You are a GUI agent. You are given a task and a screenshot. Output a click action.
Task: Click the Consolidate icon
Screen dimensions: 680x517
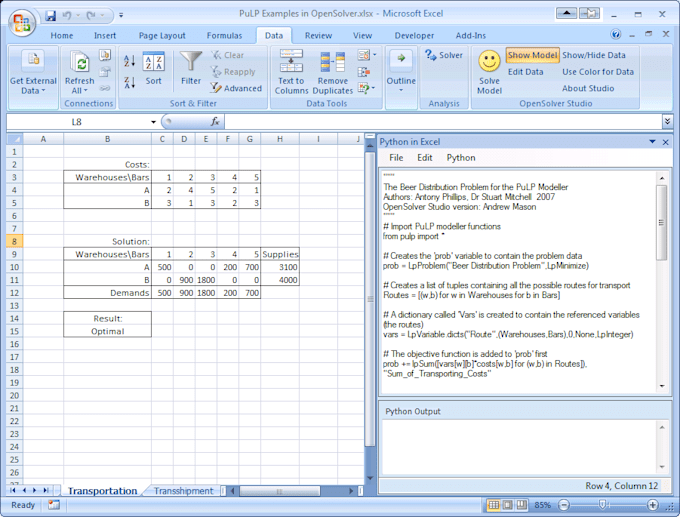click(x=364, y=72)
